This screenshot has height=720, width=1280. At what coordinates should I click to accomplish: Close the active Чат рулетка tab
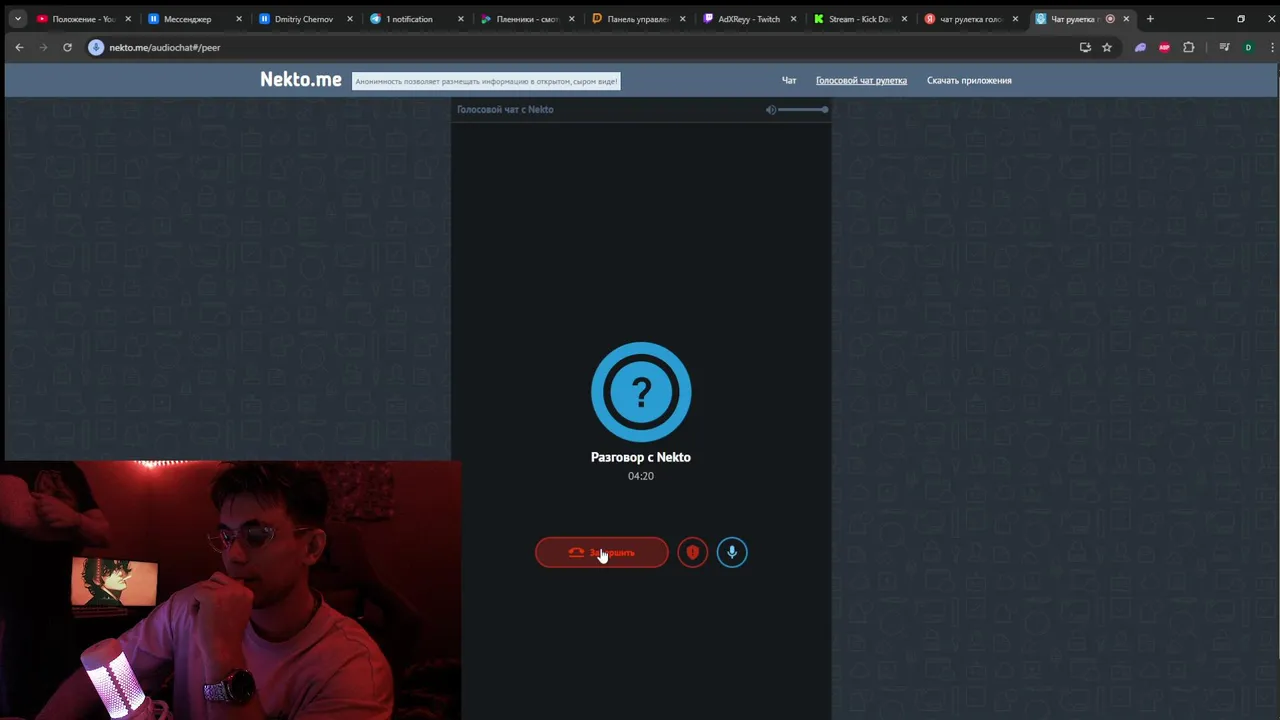pyautogui.click(x=1126, y=19)
